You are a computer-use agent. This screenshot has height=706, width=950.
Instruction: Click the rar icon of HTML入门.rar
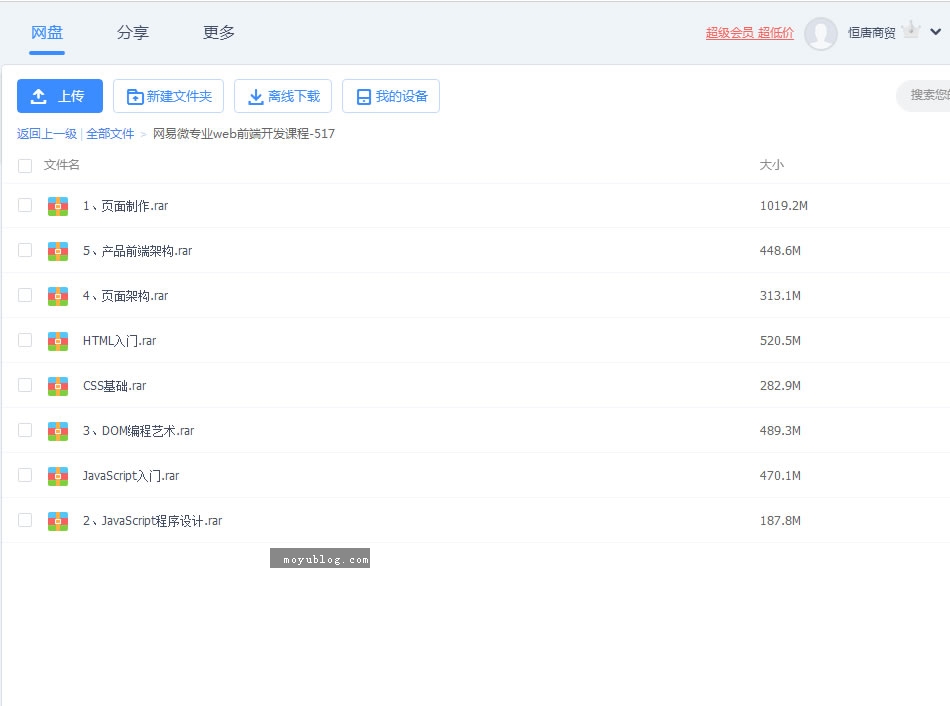58,341
